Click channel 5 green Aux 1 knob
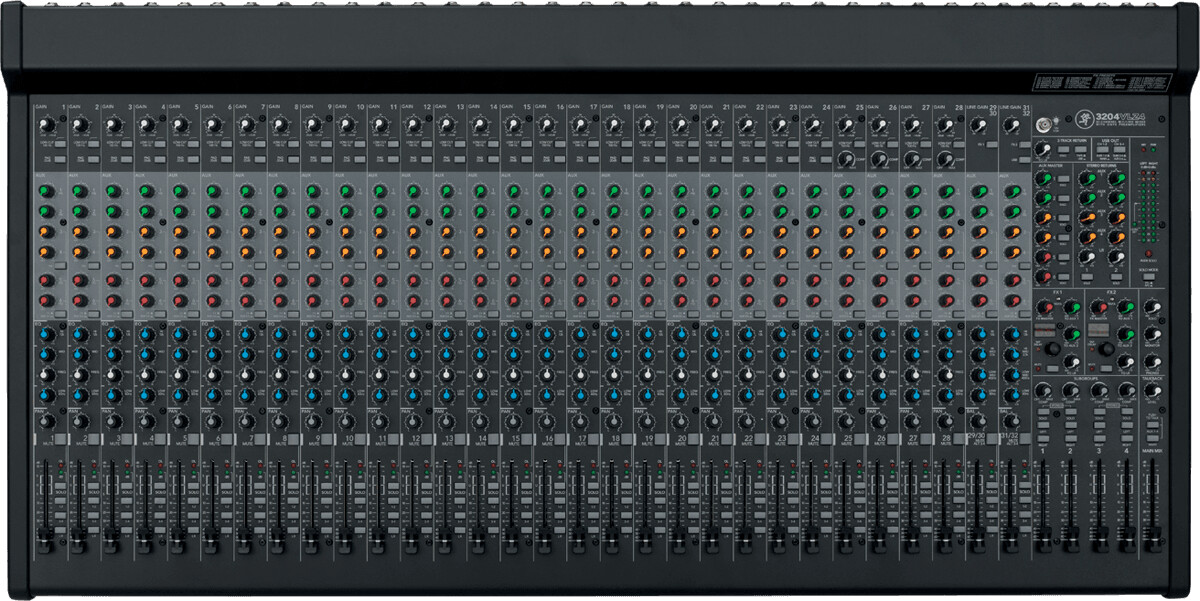The height and width of the screenshot is (601, 1200). pos(179,190)
